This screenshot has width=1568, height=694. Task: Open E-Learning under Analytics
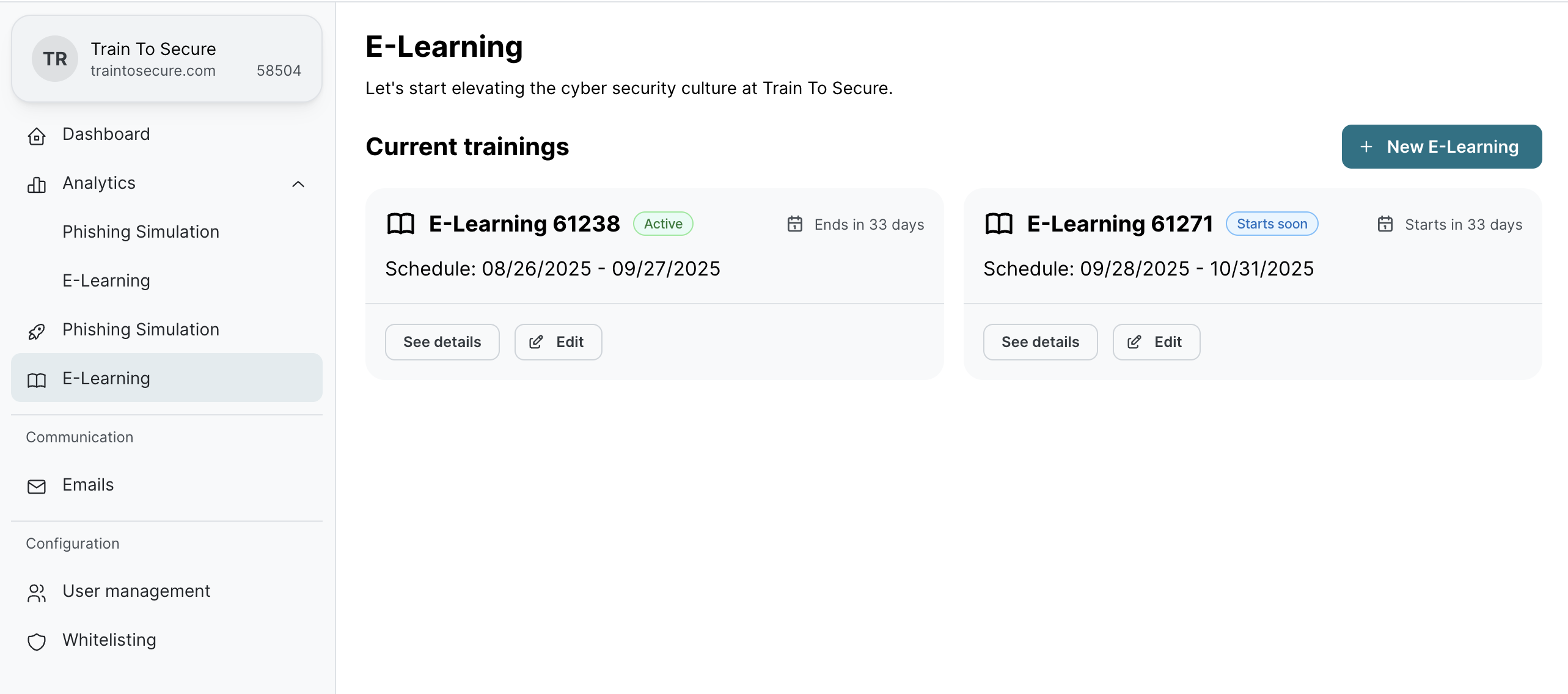click(106, 281)
